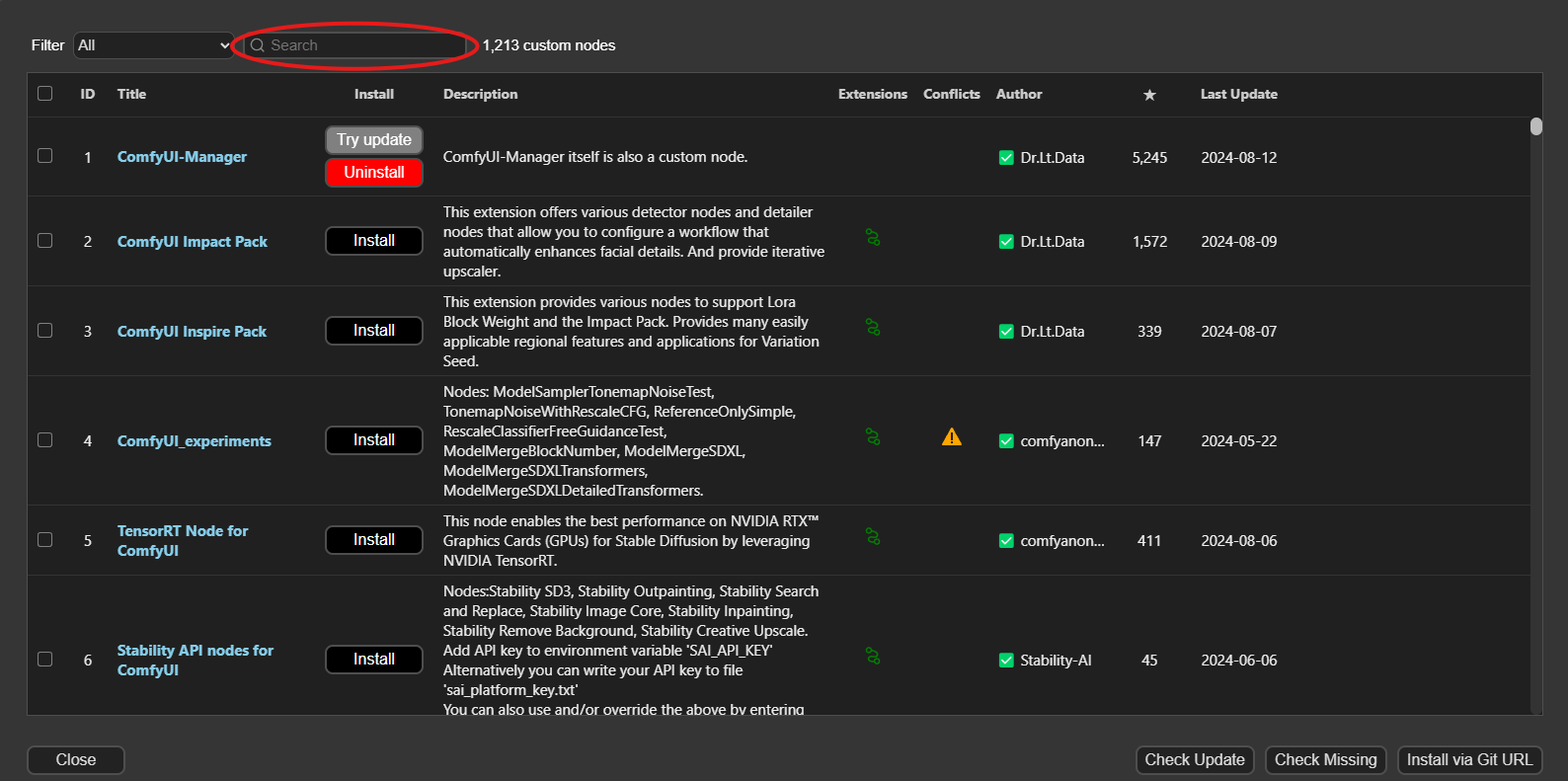Click the star count 5,245
This screenshot has width=1568, height=781.
point(1149,158)
